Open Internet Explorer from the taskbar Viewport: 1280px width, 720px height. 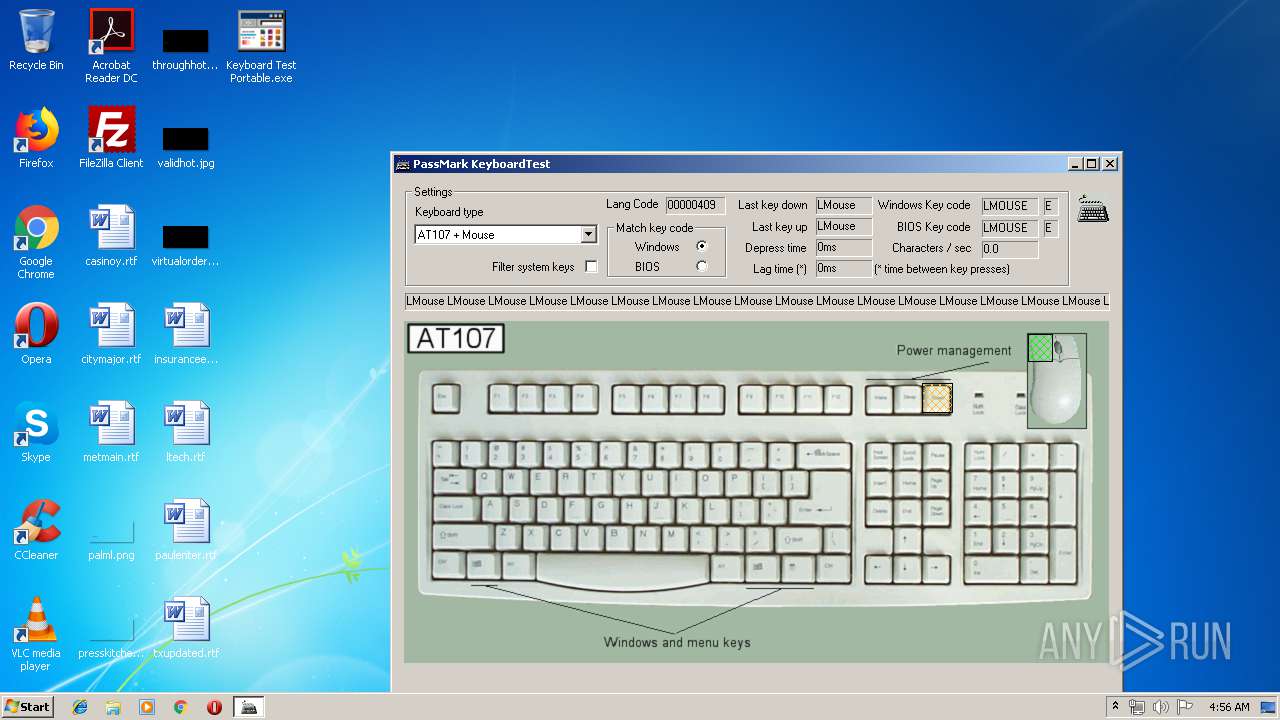80,707
